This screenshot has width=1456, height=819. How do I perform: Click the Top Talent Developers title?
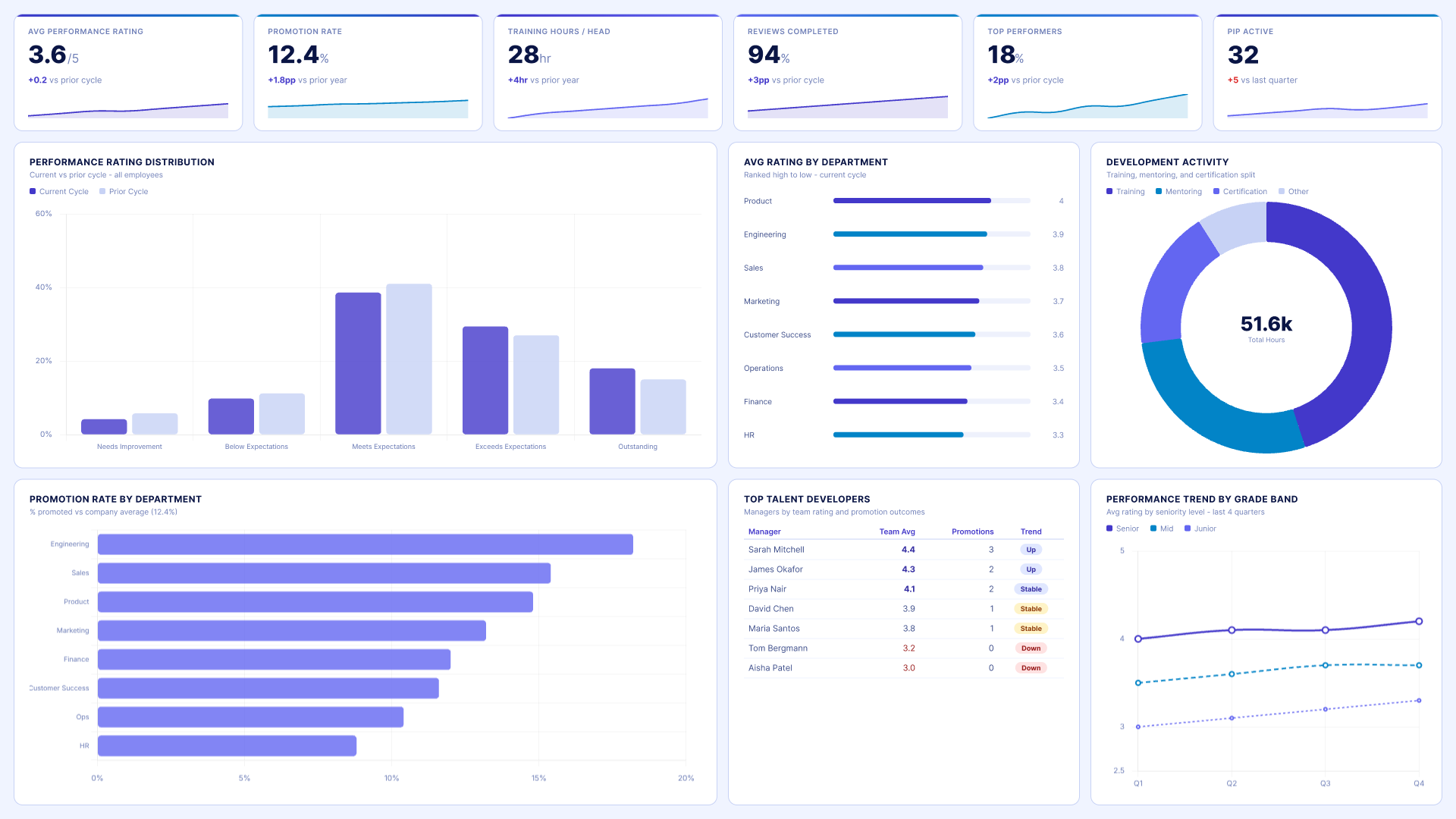[x=807, y=499]
